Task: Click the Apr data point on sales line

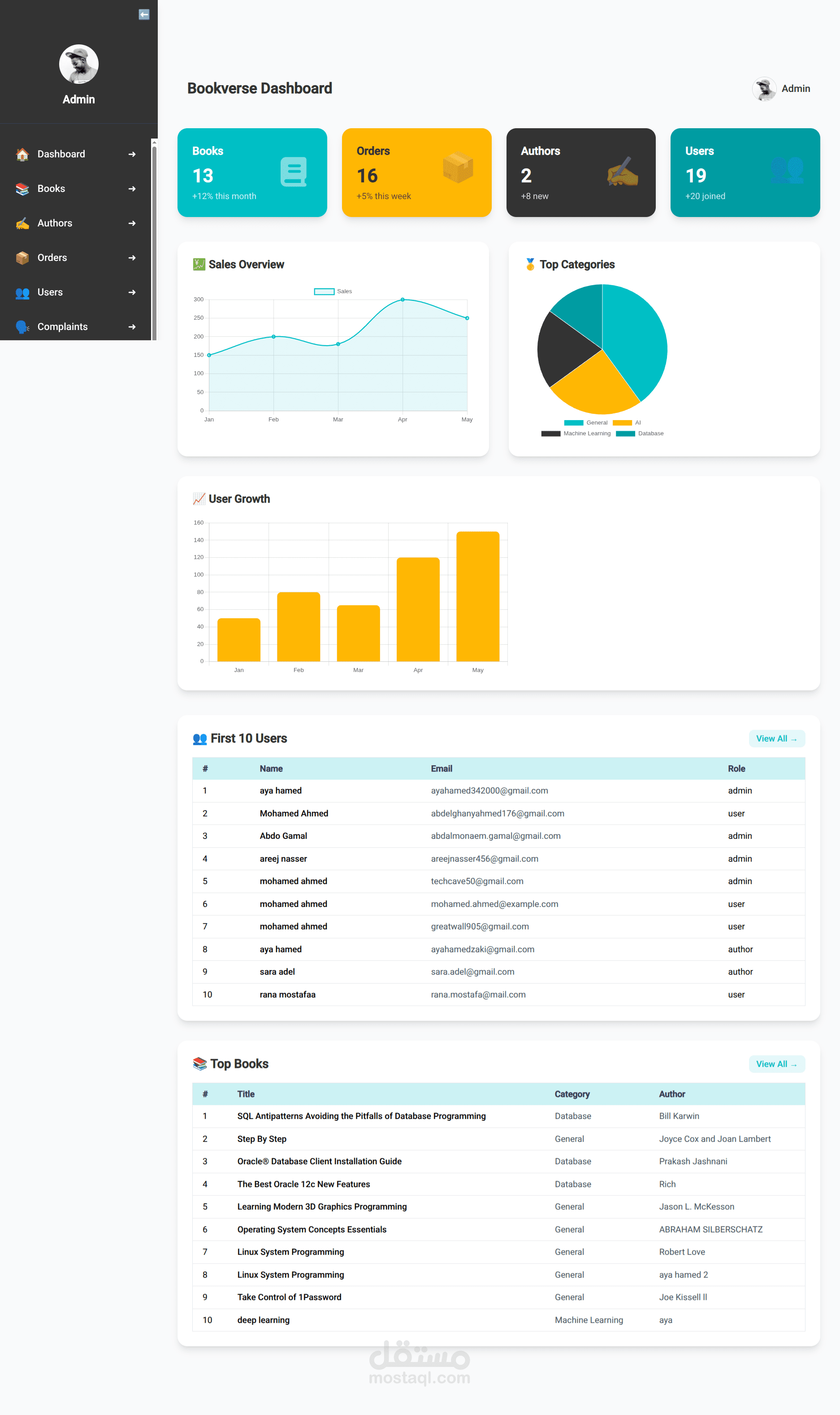Action: coord(403,299)
